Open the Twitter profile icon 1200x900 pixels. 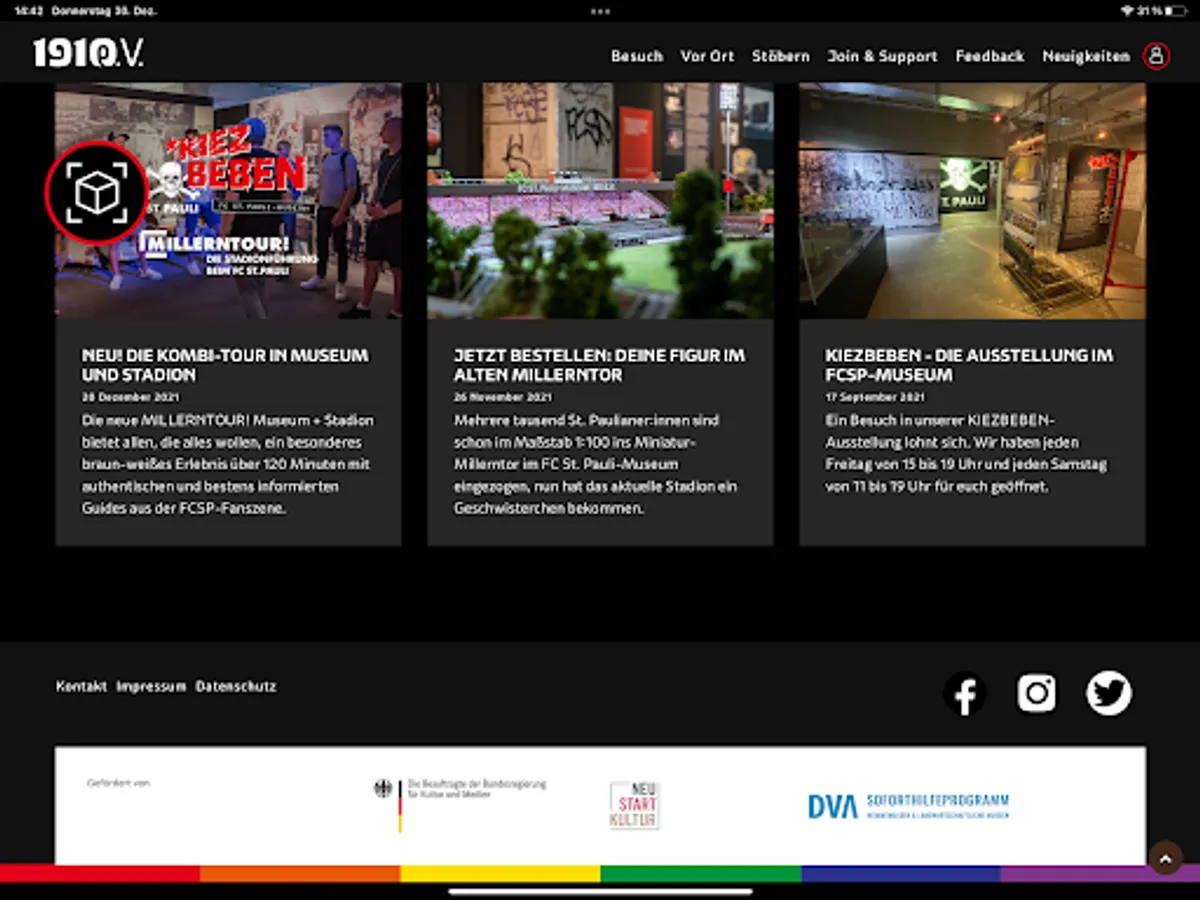pyautogui.click(x=1109, y=693)
